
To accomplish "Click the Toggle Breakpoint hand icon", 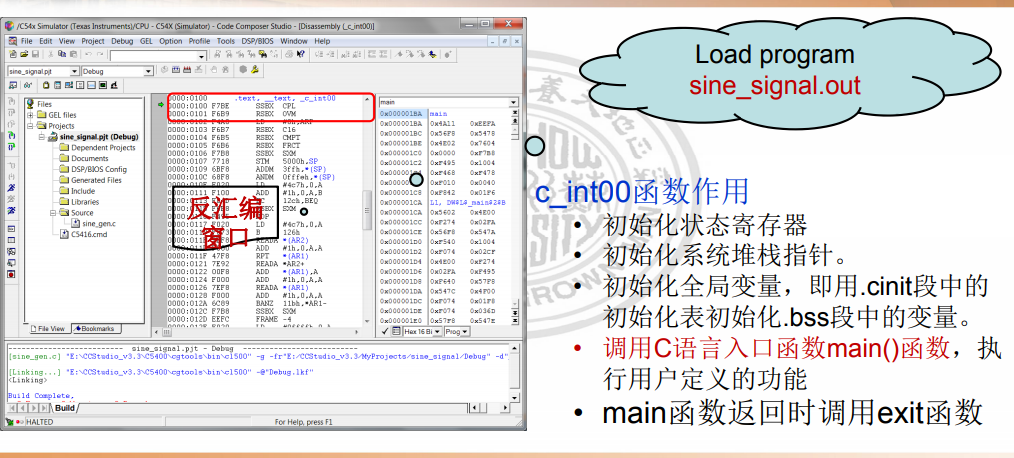I will (213, 70).
